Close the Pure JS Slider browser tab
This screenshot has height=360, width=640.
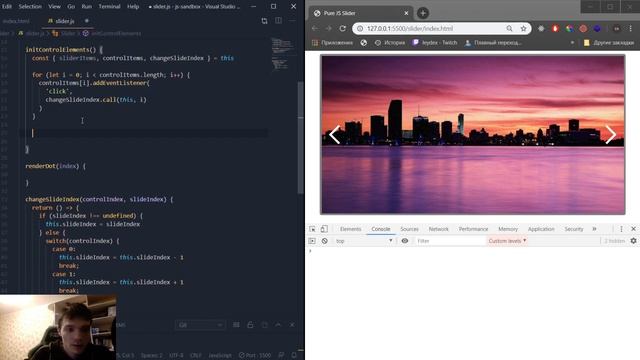click(x=406, y=13)
